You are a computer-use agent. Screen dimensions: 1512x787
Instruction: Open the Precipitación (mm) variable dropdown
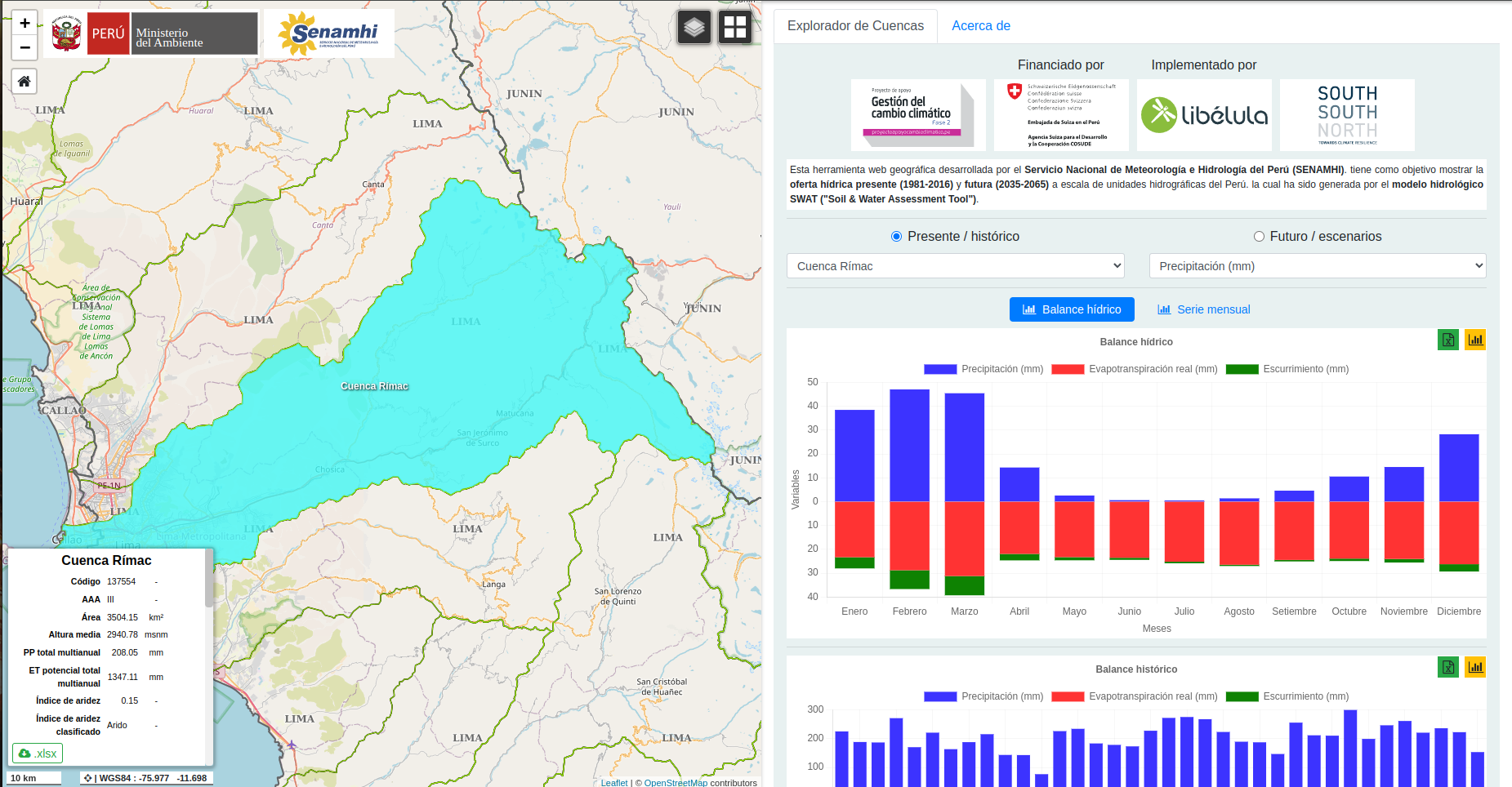(1317, 266)
